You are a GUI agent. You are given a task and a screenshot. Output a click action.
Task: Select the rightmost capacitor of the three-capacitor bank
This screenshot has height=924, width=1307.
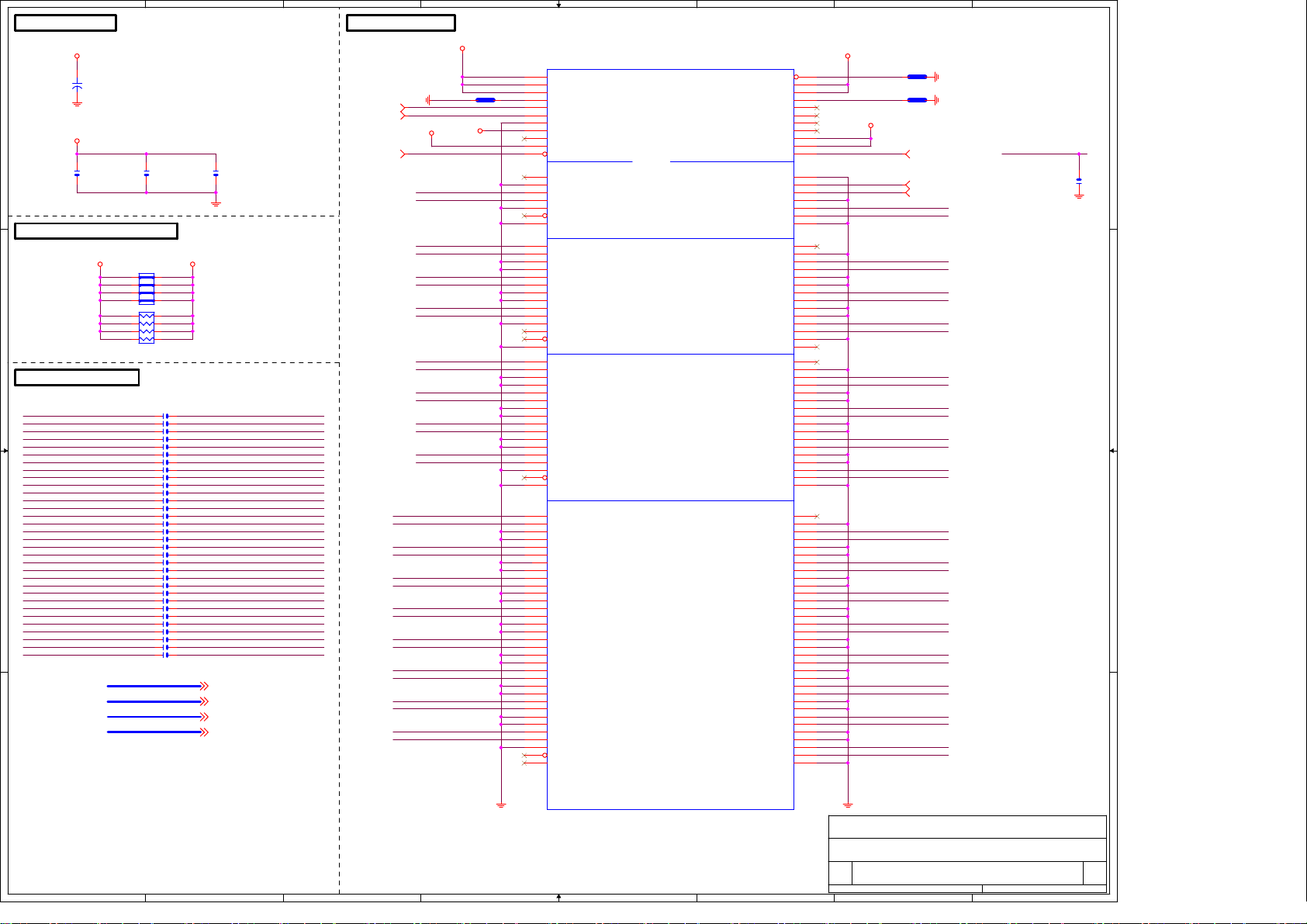pos(216,174)
